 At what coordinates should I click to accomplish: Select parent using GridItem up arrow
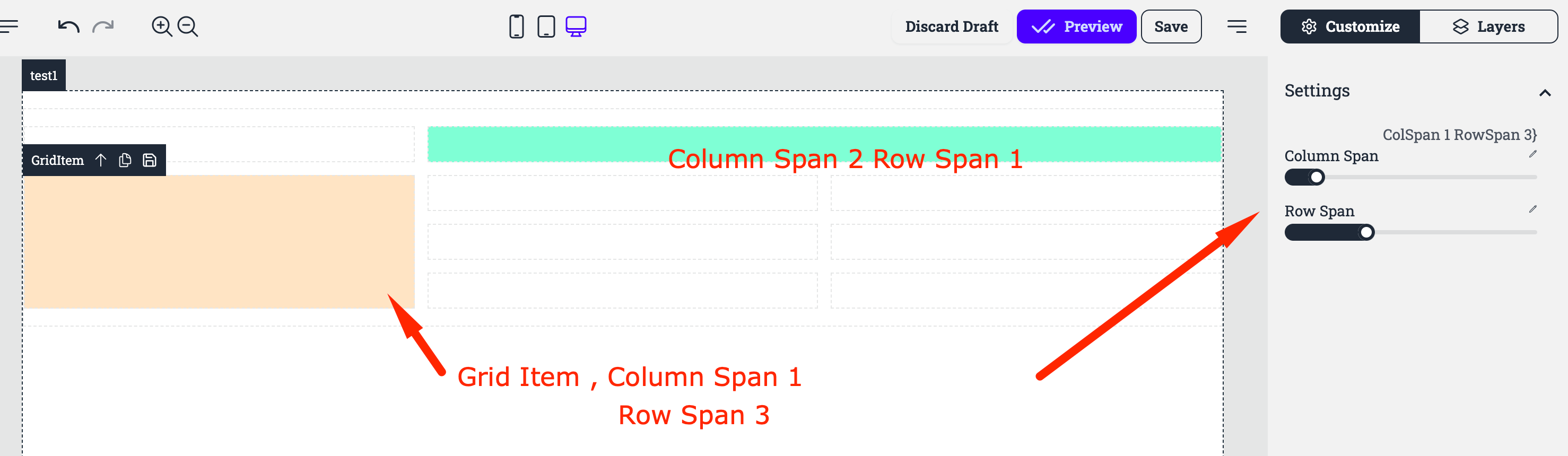coord(101,160)
